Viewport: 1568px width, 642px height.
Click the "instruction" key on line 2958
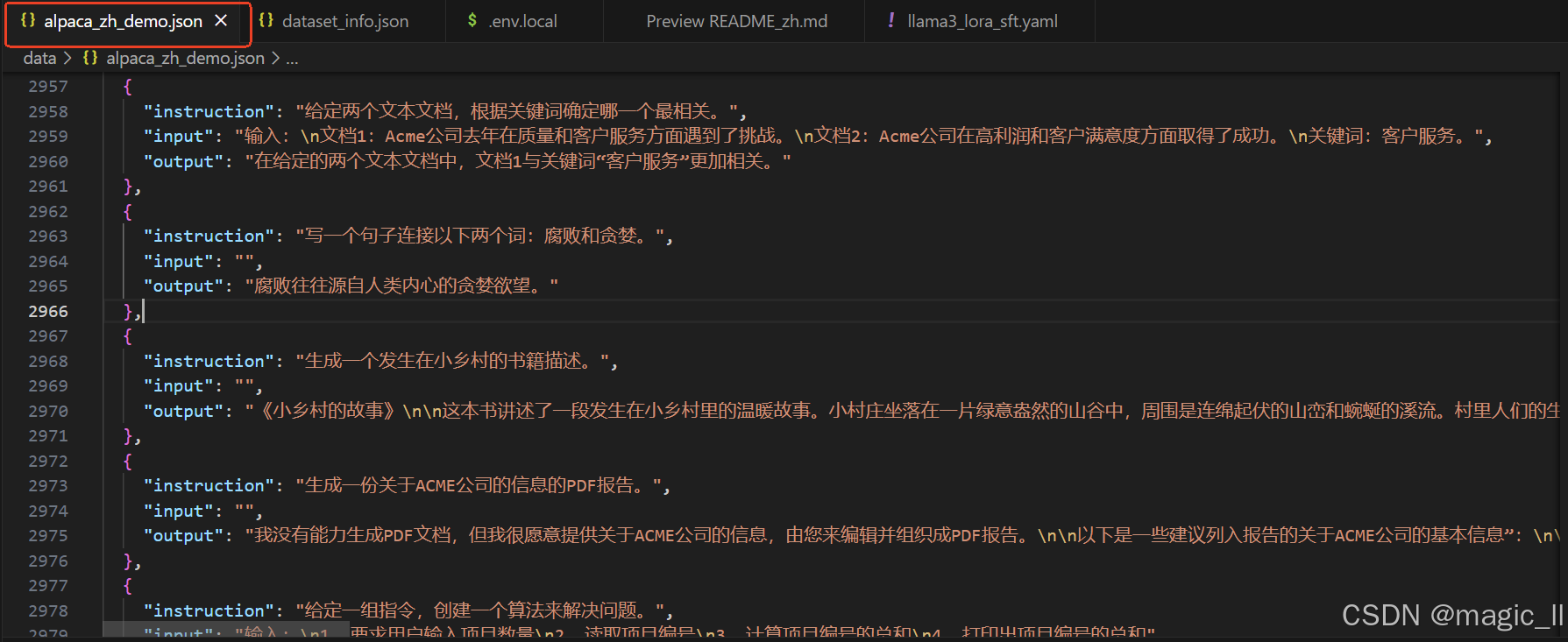coord(209,111)
